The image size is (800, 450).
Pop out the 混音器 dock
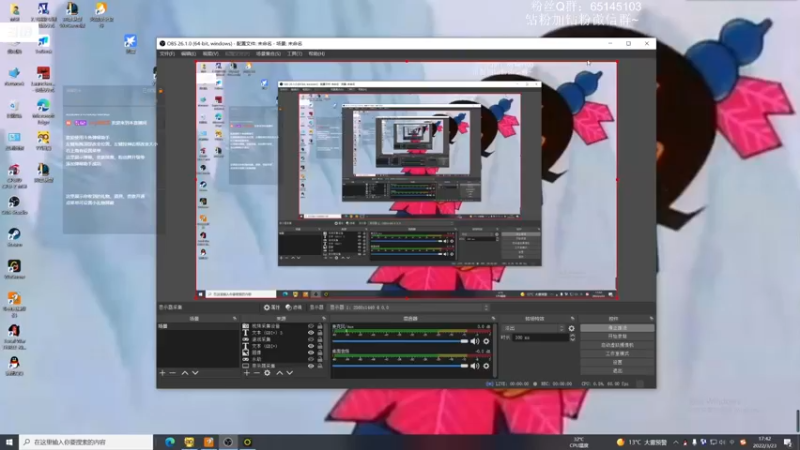pos(493,318)
